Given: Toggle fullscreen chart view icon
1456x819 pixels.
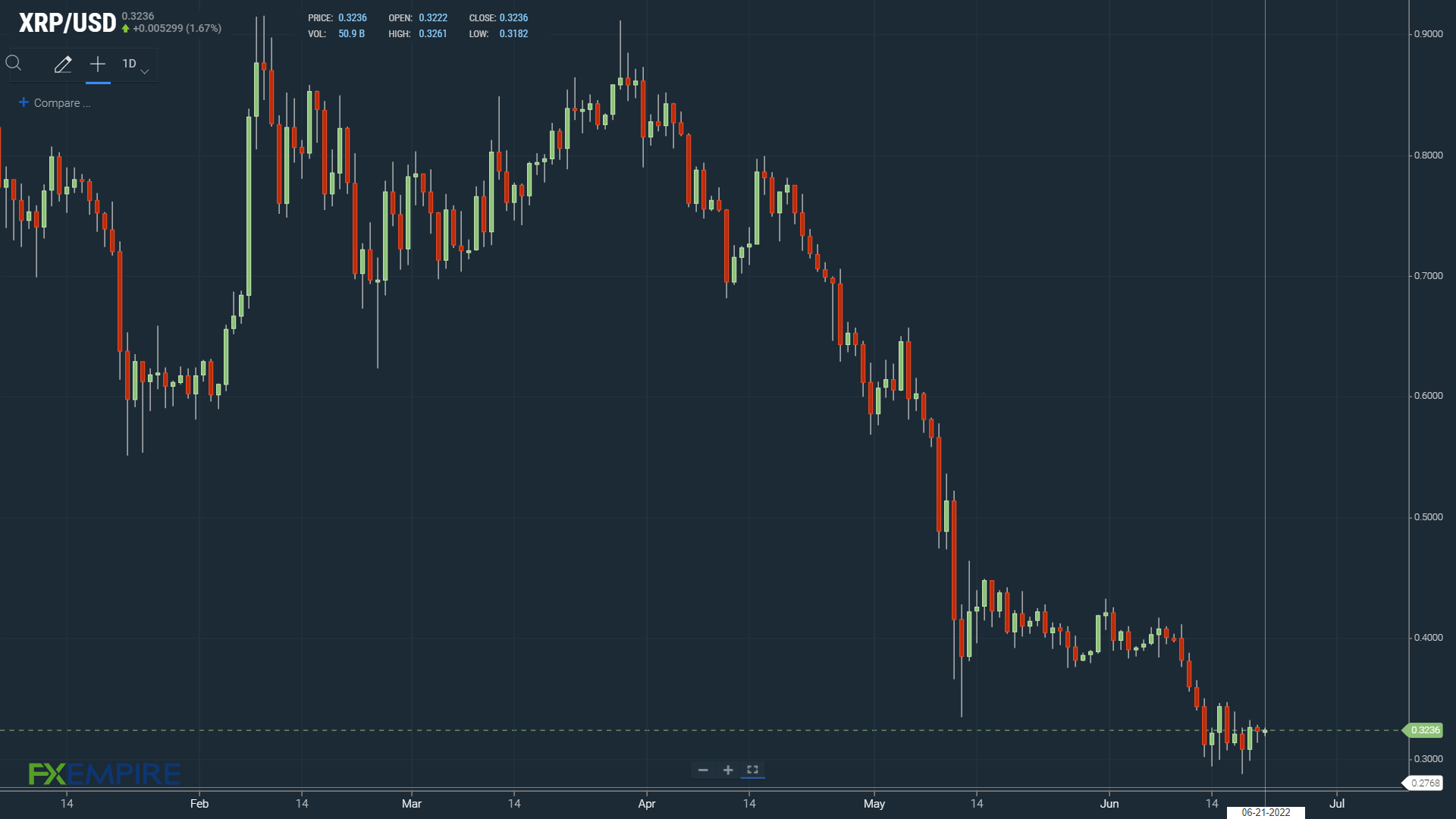Looking at the screenshot, I should 752,770.
